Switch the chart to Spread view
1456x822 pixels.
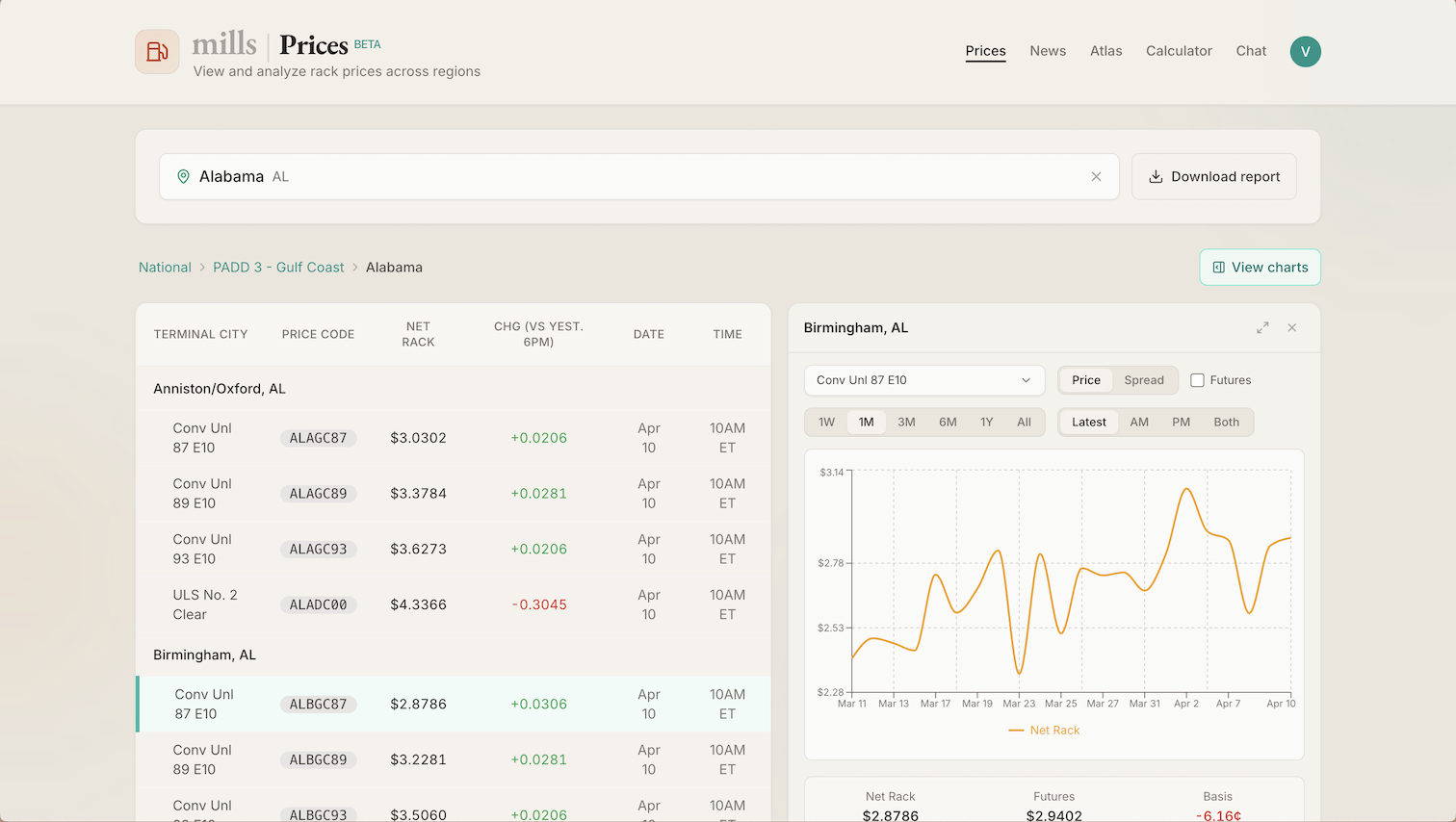coord(1144,379)
